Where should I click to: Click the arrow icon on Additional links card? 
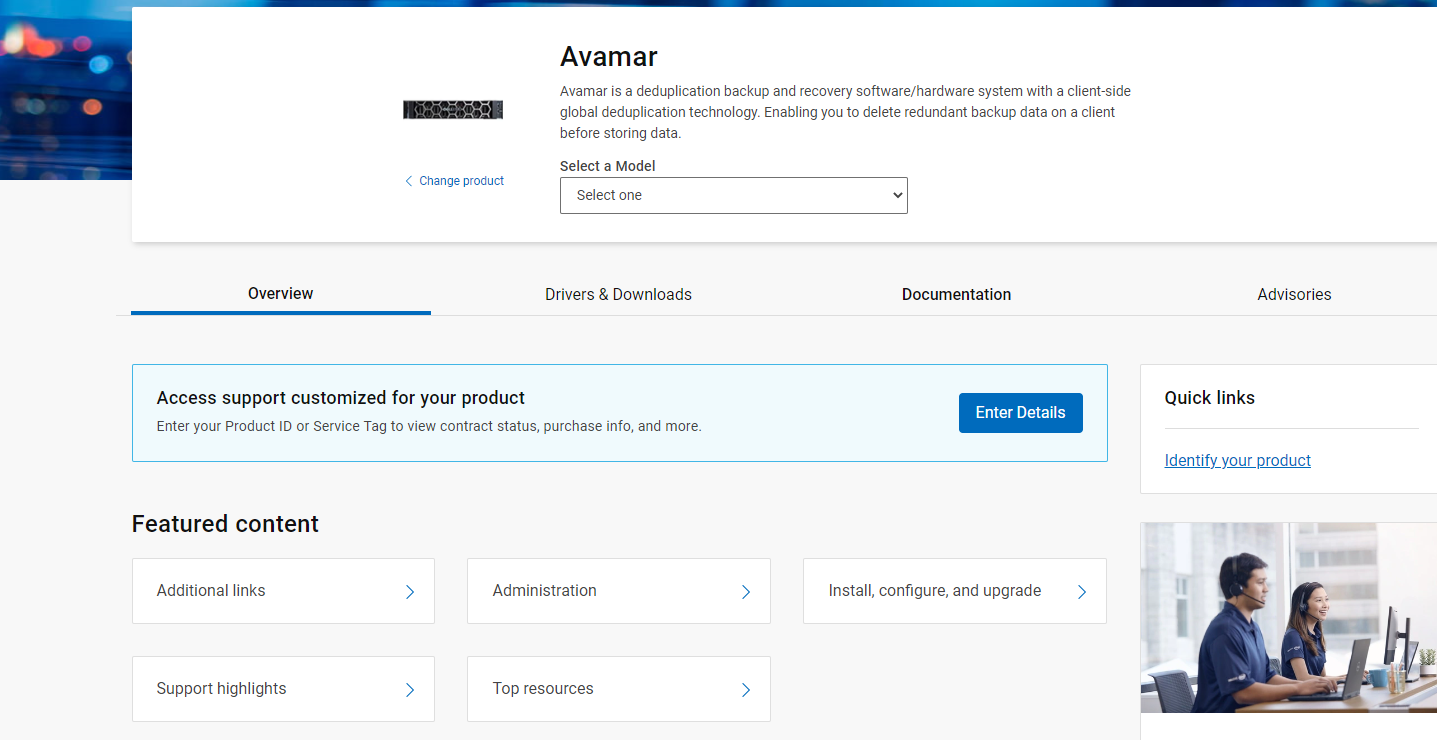point(409,591)
